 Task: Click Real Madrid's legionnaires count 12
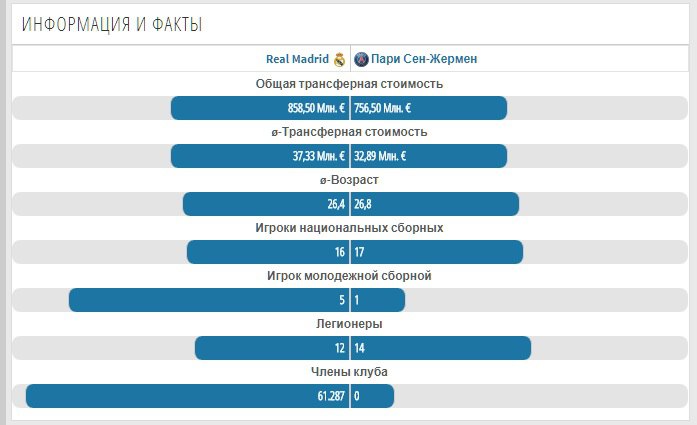(339, 348)
